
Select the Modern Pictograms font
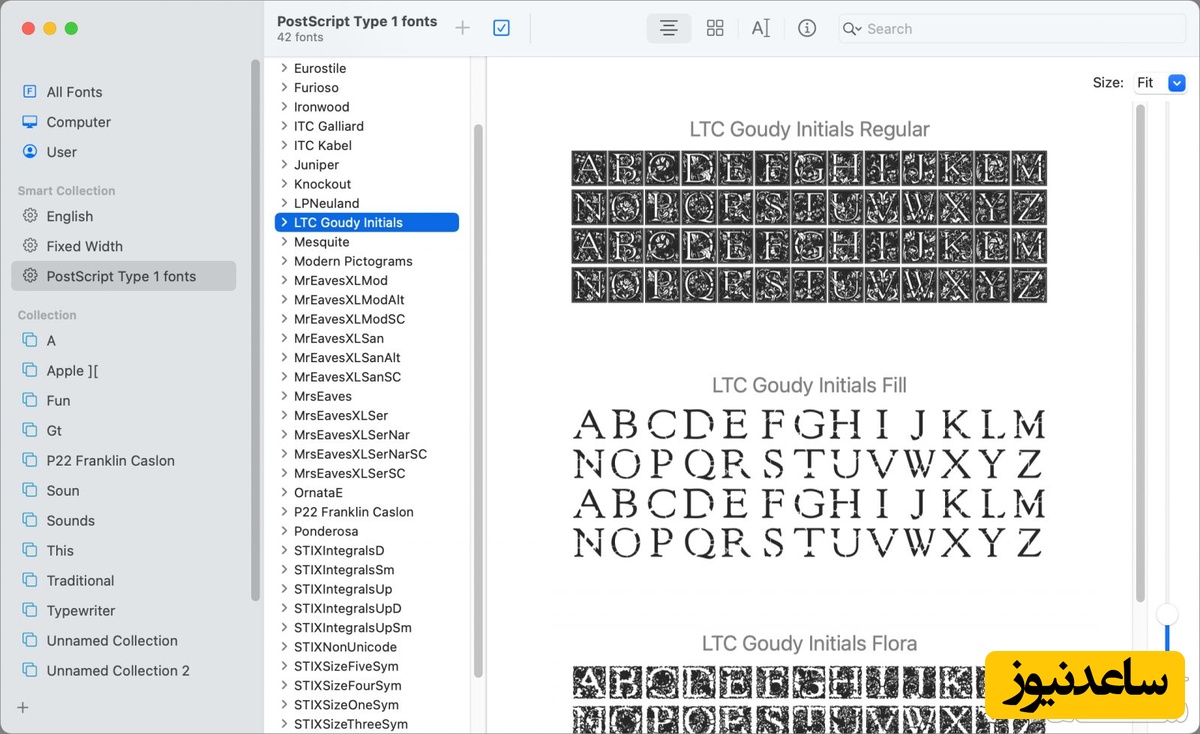[352, 261]
